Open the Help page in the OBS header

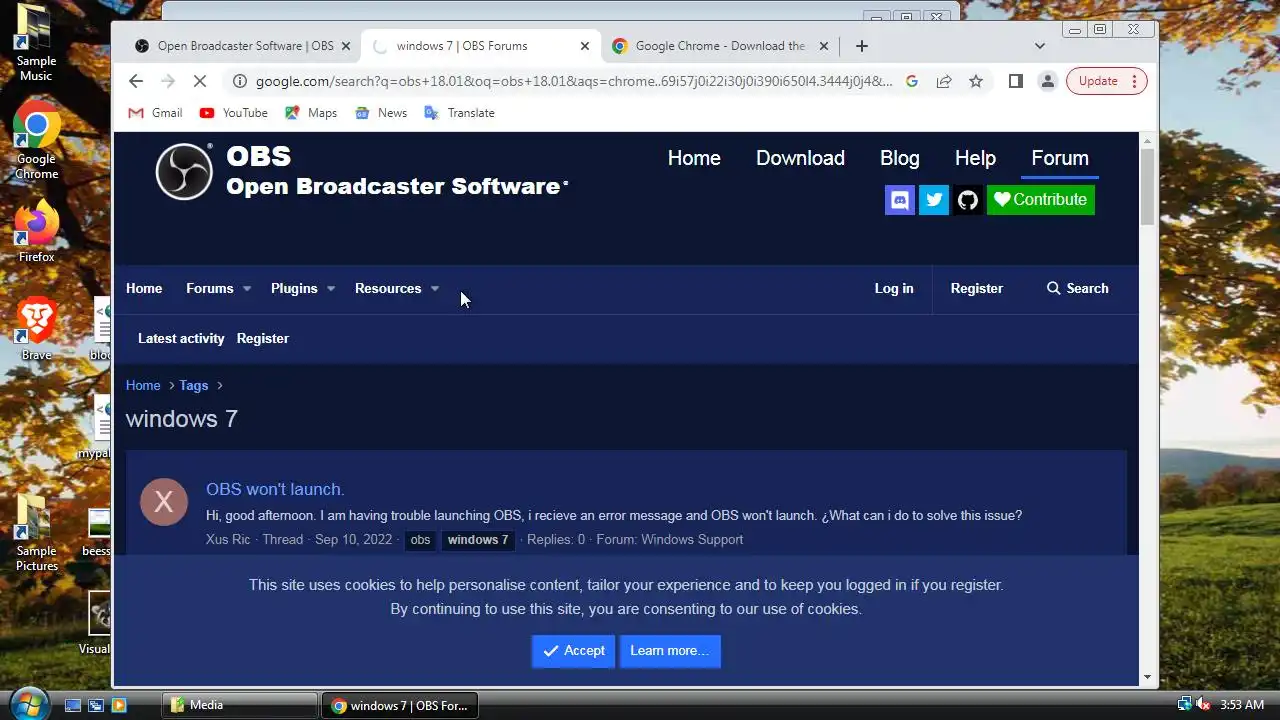975,158
